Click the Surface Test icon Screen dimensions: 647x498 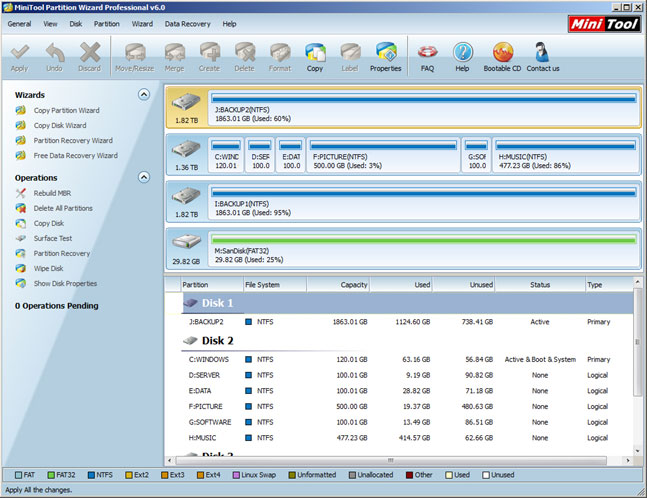21,238
